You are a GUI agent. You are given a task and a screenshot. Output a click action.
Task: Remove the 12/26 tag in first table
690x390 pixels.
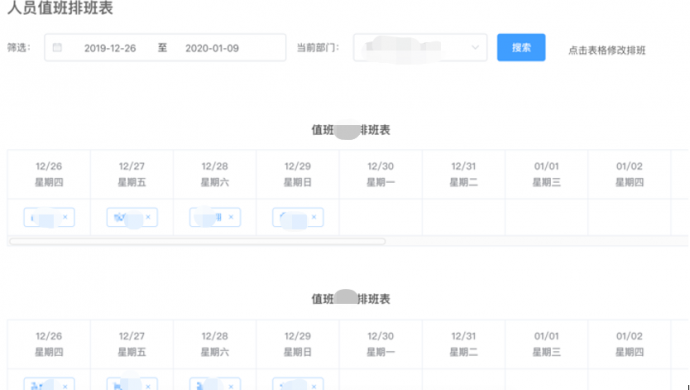click(x=65, y=217)
